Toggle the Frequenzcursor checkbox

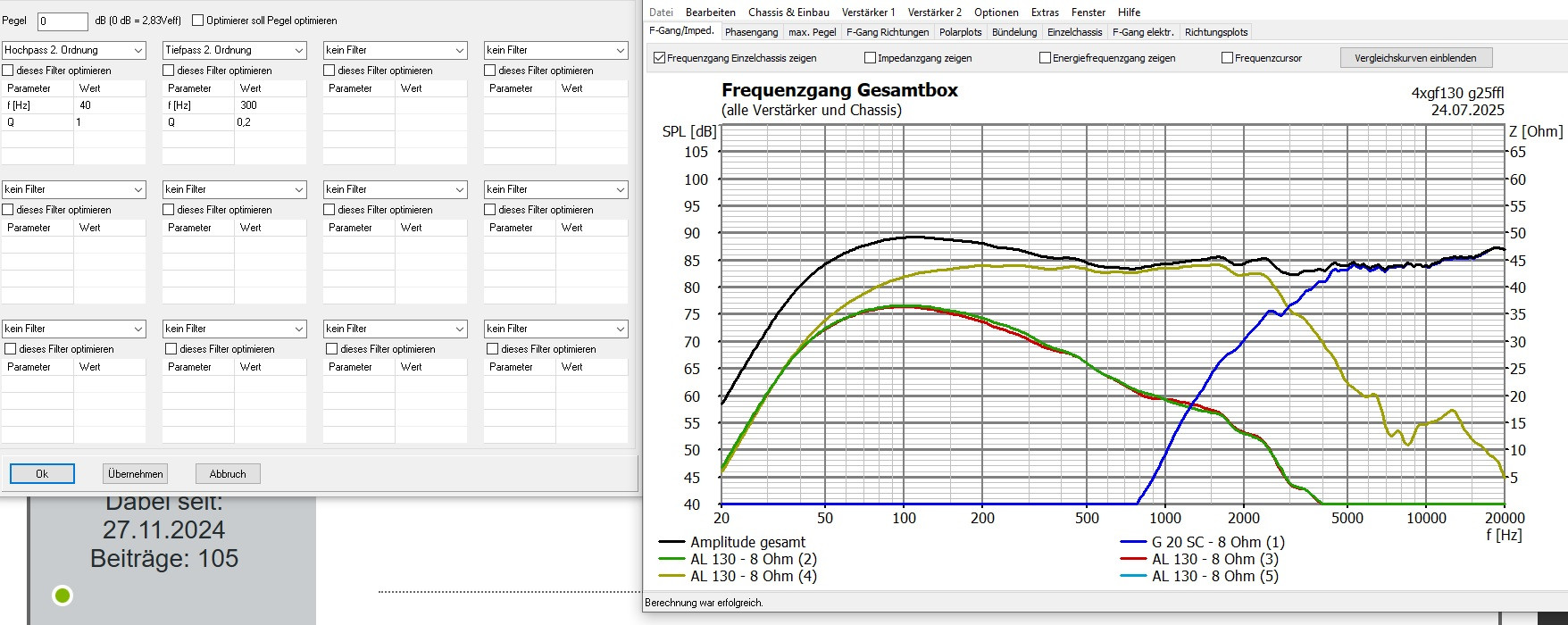tap(1227, 58)
